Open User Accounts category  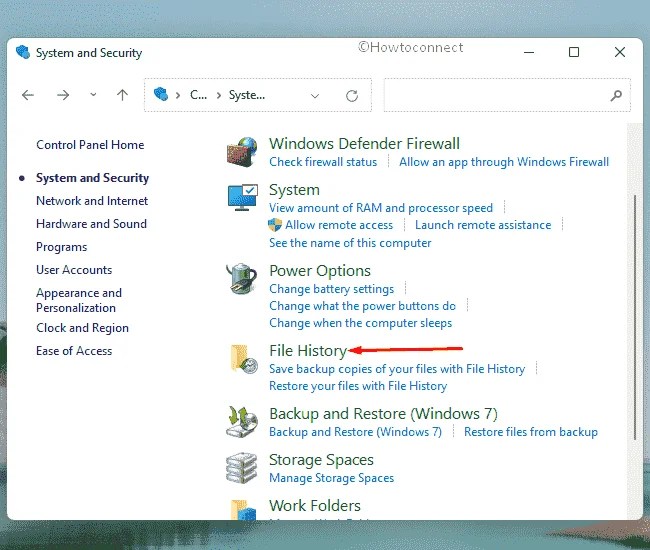(74, 270)
